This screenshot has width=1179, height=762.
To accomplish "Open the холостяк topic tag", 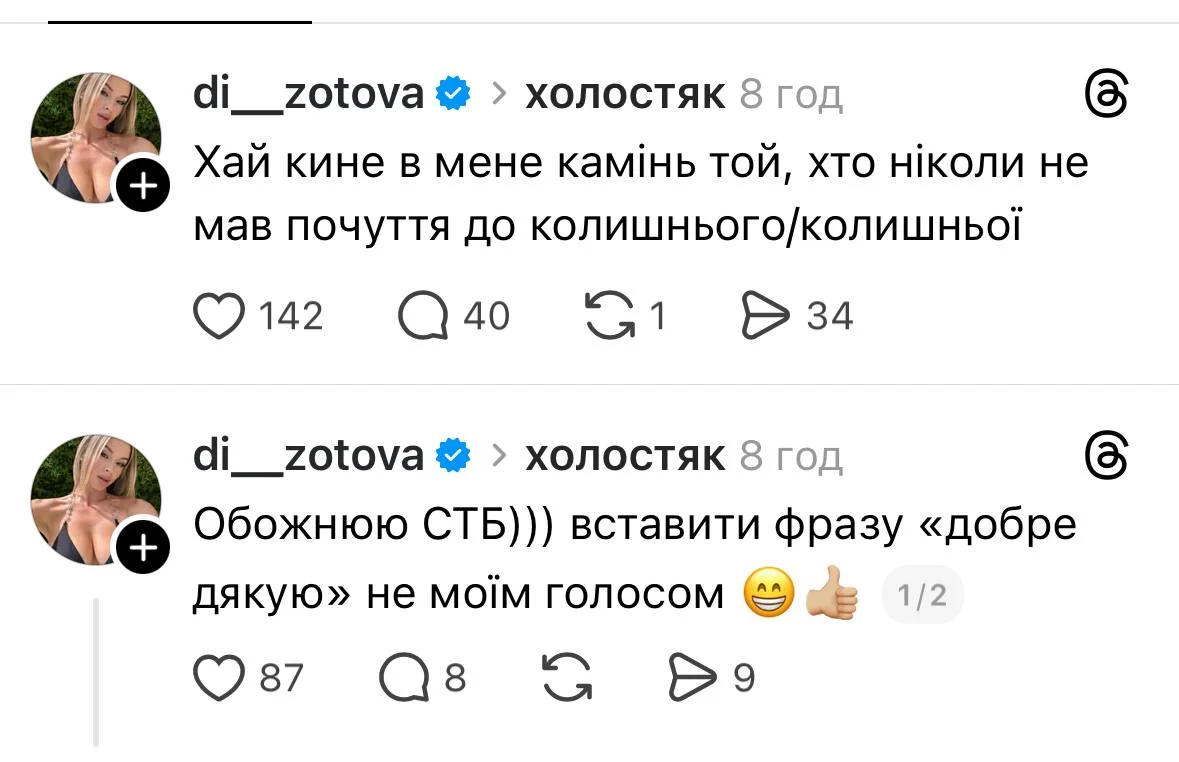I will click(x=625, y=92).
